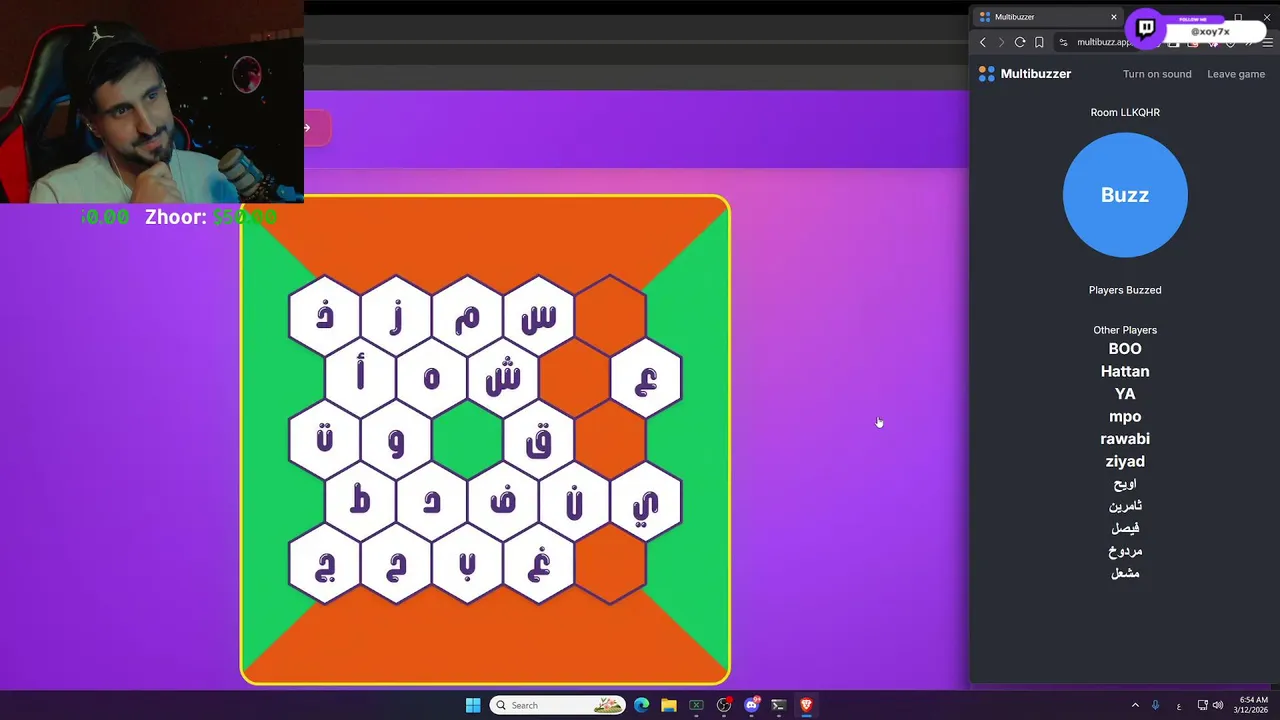
Task: Open Microsoft Edge from the taskbar
Action: click(642, 705)
